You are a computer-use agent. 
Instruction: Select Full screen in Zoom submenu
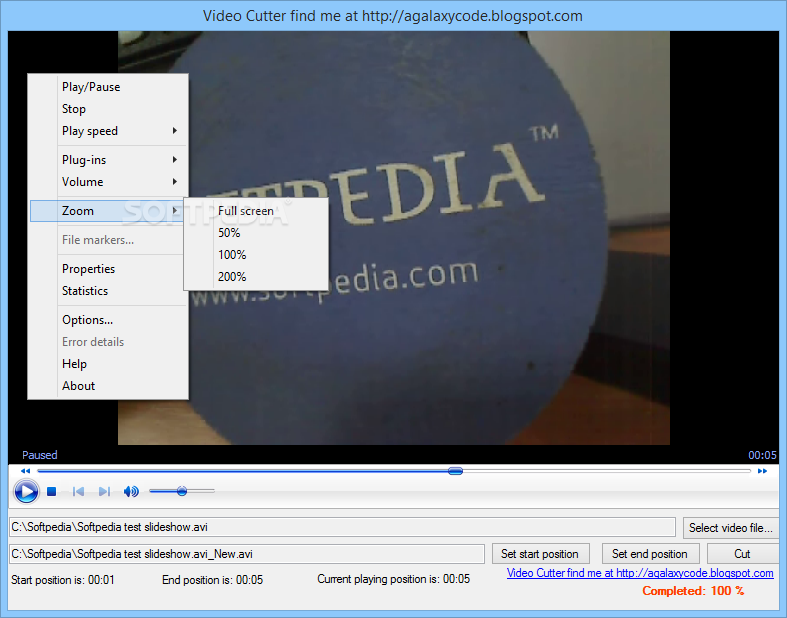(256, 211)
